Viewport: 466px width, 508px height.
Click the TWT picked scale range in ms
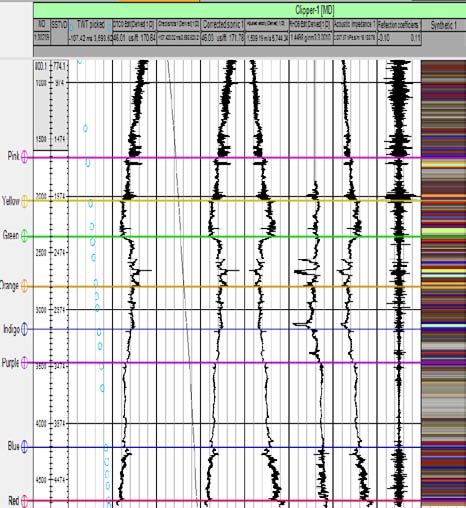(x=90, y=38)
